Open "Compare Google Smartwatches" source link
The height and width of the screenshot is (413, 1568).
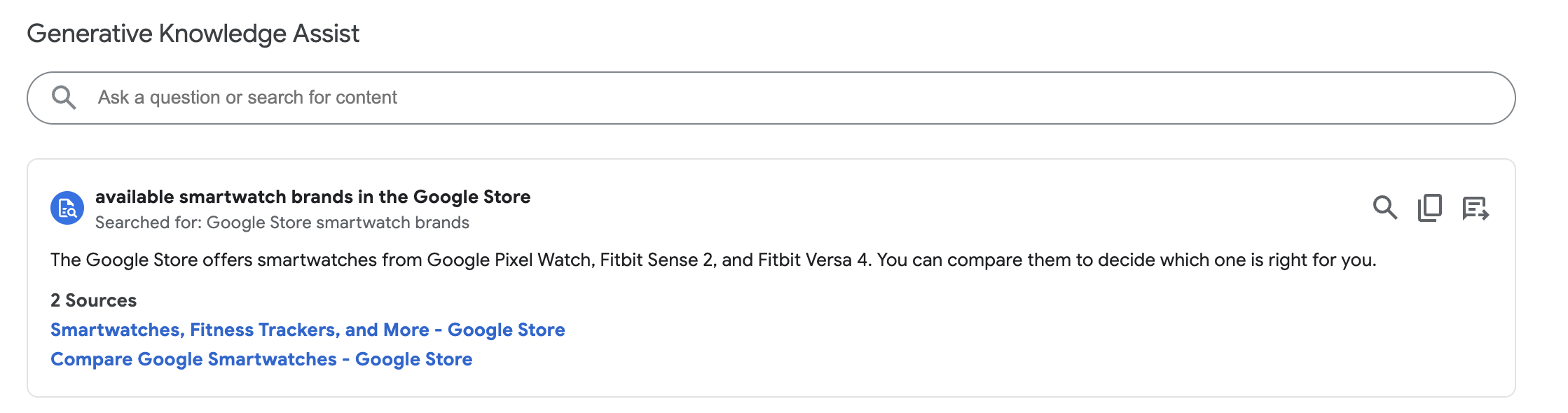261,359
